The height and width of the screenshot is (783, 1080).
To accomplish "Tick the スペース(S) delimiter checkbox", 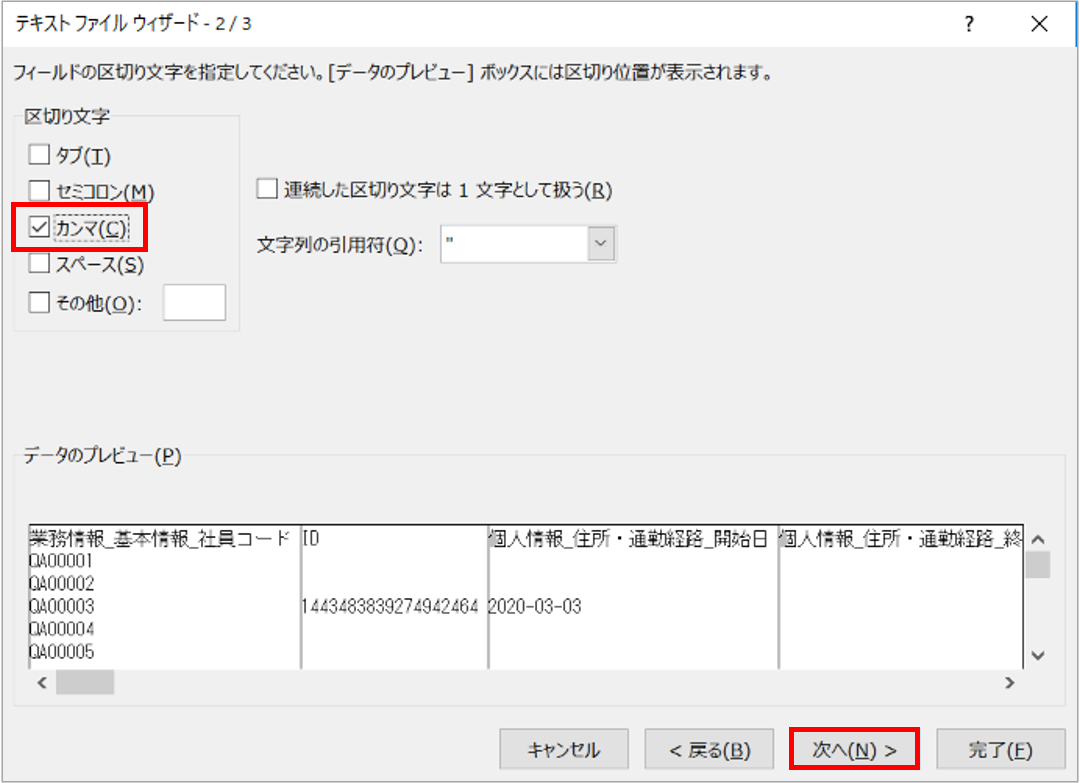I will (40, 265).
